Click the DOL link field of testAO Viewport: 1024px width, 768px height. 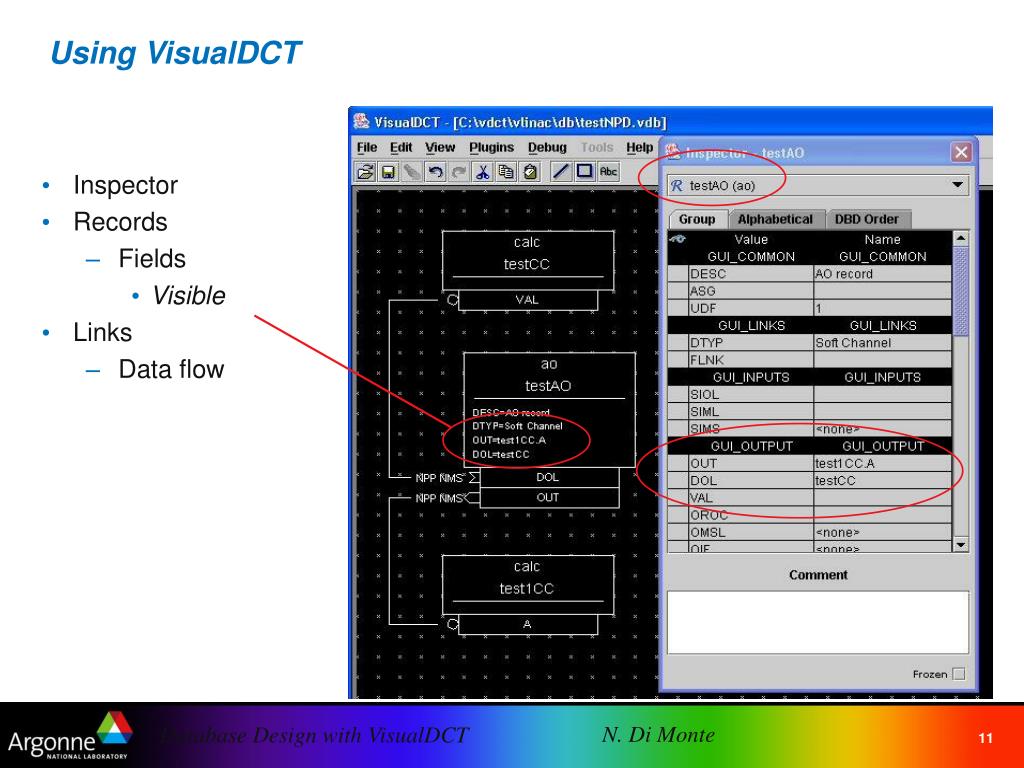point(549,477)
